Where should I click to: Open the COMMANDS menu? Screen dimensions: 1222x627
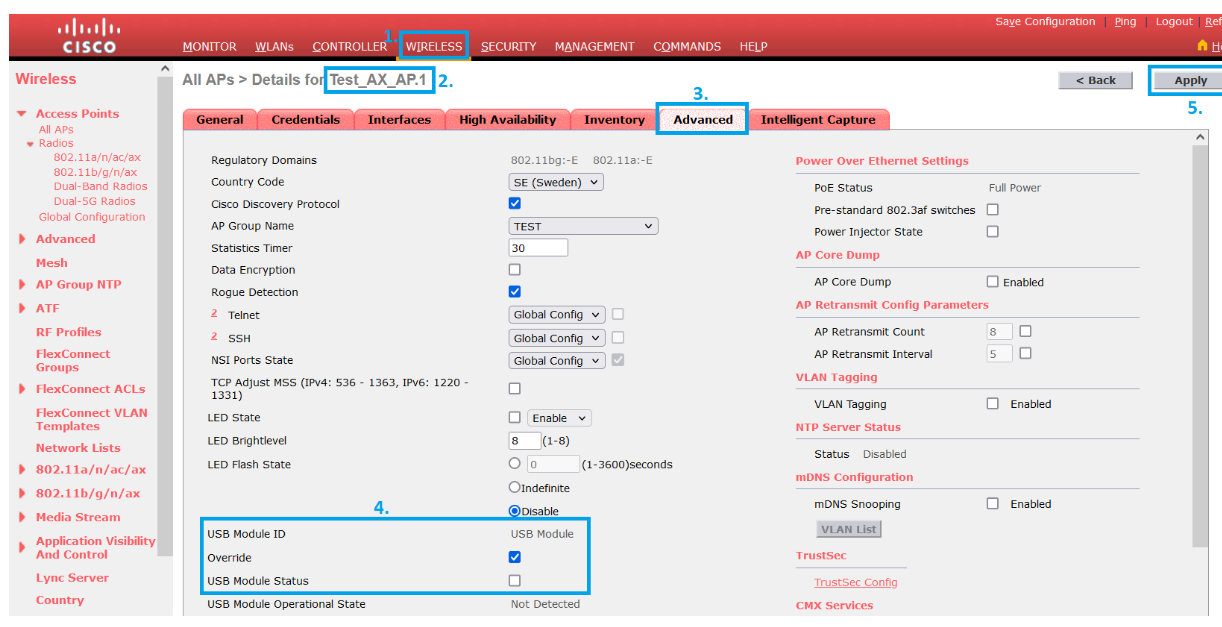tap(687, 47)
